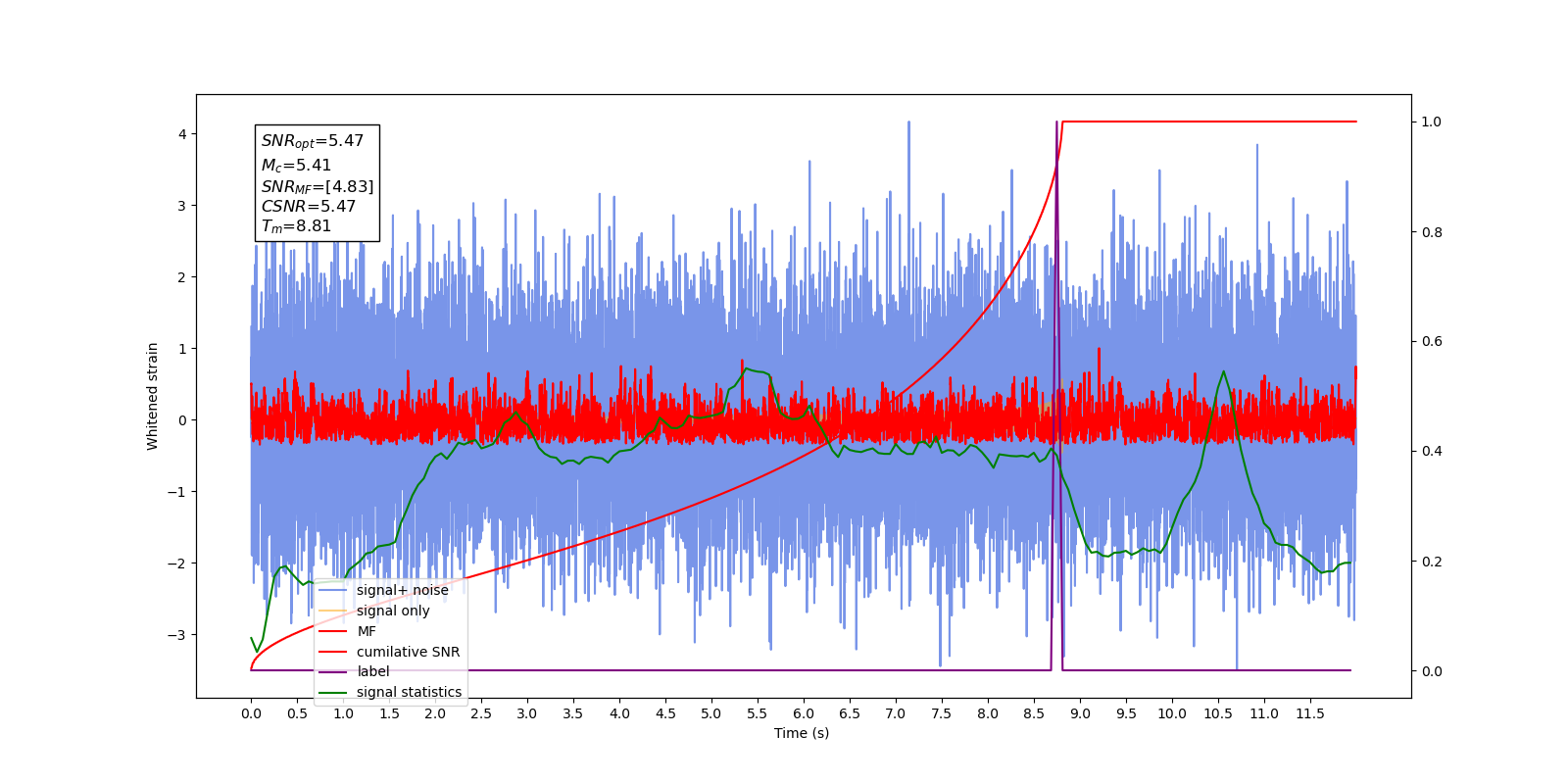Click the Tm=8.81 annotation text
Viewport: 1568px width, 784px height.
[x=296, y=226]
